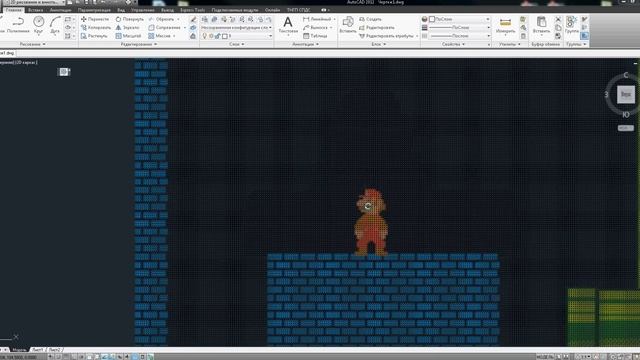
Task: Click the Paste (Вставить) clipboard icon
Action: tap(542, 24)
